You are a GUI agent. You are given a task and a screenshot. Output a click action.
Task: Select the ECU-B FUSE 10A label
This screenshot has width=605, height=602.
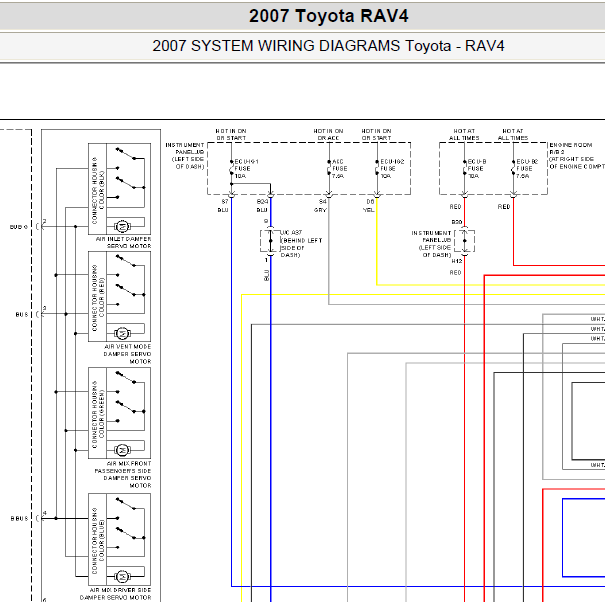[477, 169]
